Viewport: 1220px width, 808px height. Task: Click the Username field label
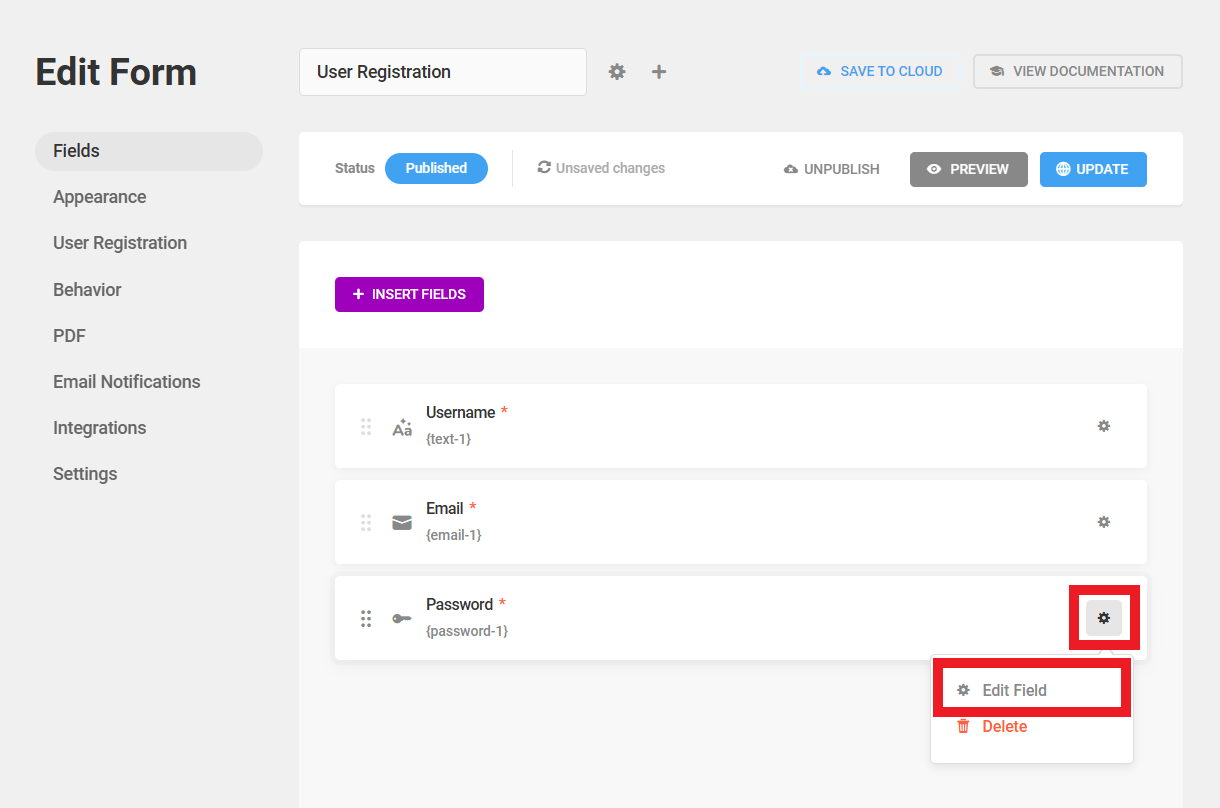coord(460,412)
